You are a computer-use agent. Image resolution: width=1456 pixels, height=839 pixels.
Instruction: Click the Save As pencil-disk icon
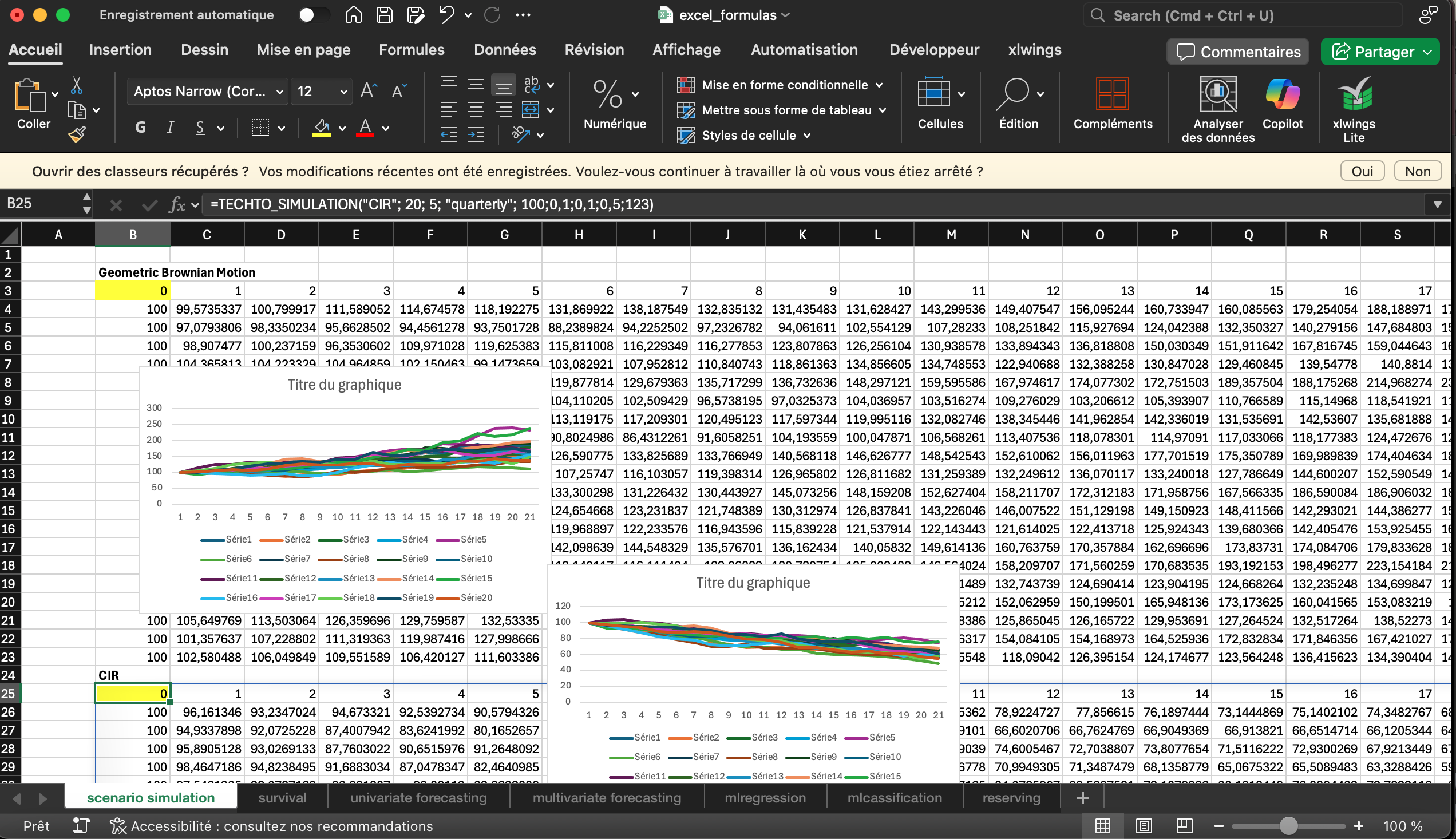[x=416, y=15]
